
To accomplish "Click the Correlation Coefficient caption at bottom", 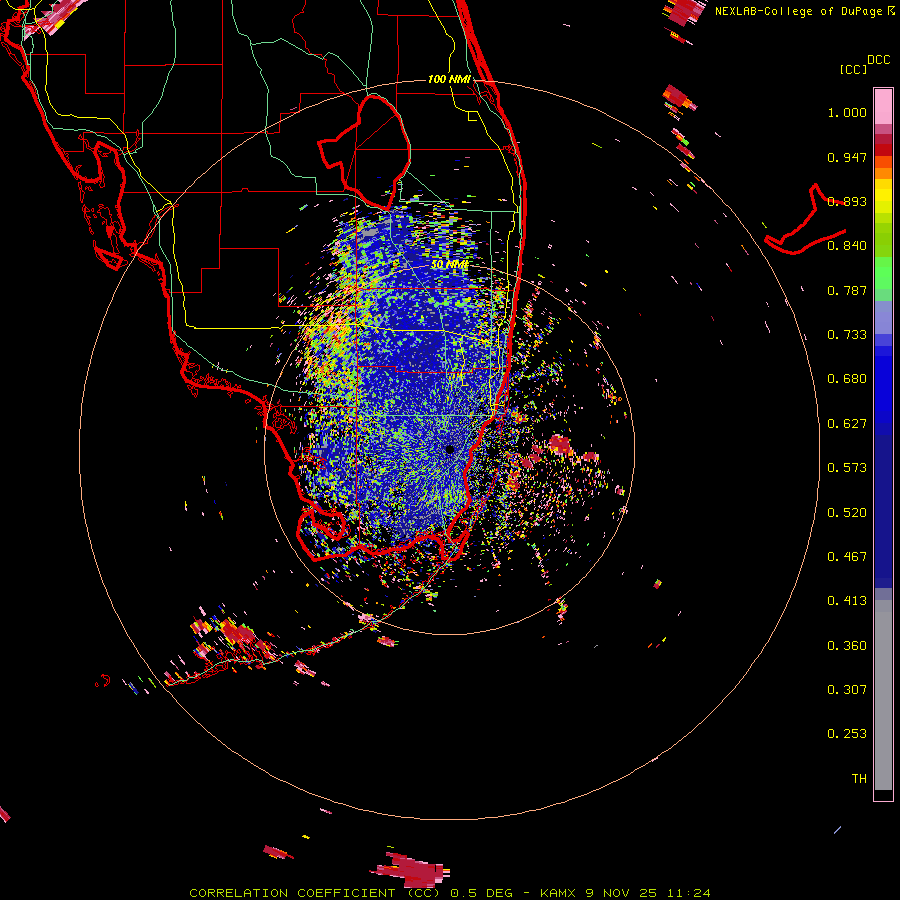I will click(449, 893).
